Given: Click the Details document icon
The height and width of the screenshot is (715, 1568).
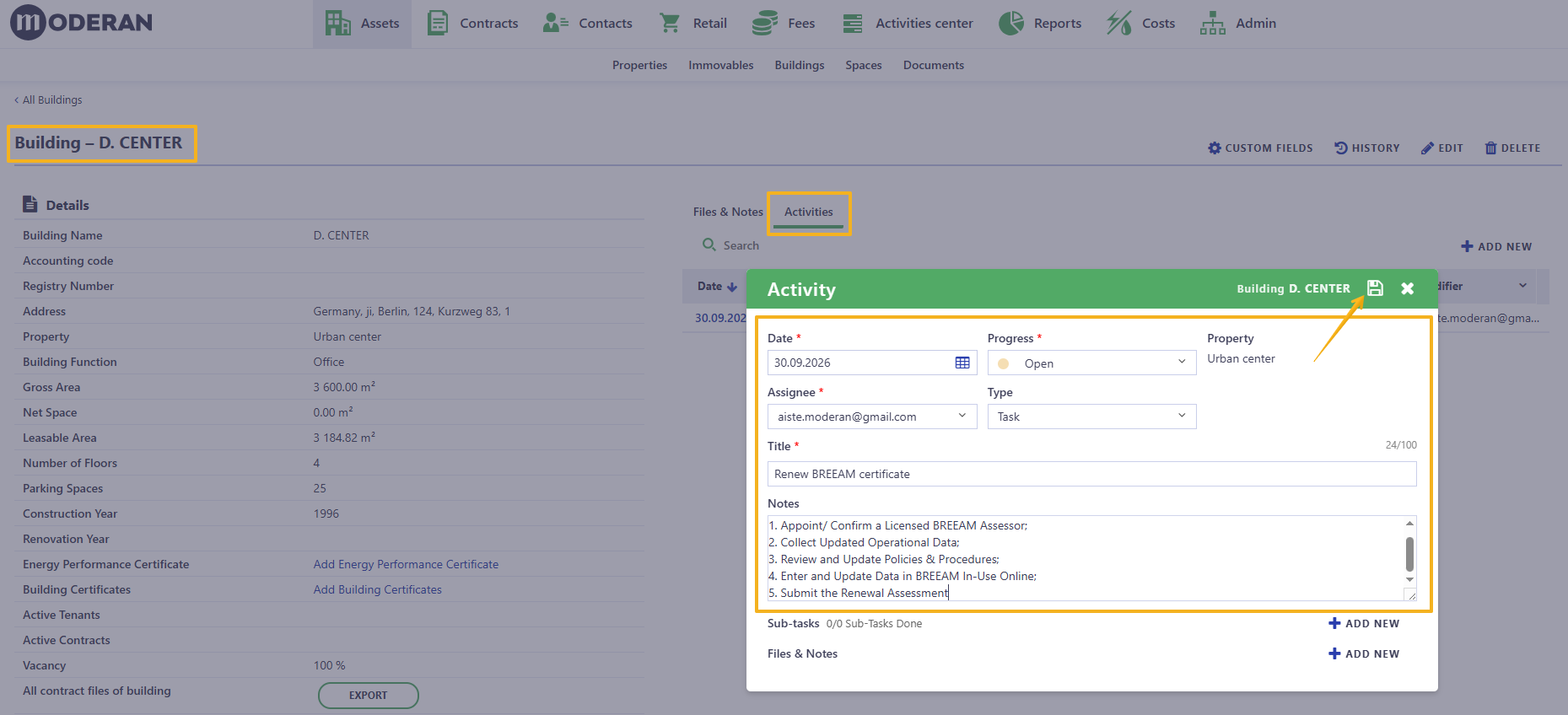Looking at the screenshot, I should [30, 204].
